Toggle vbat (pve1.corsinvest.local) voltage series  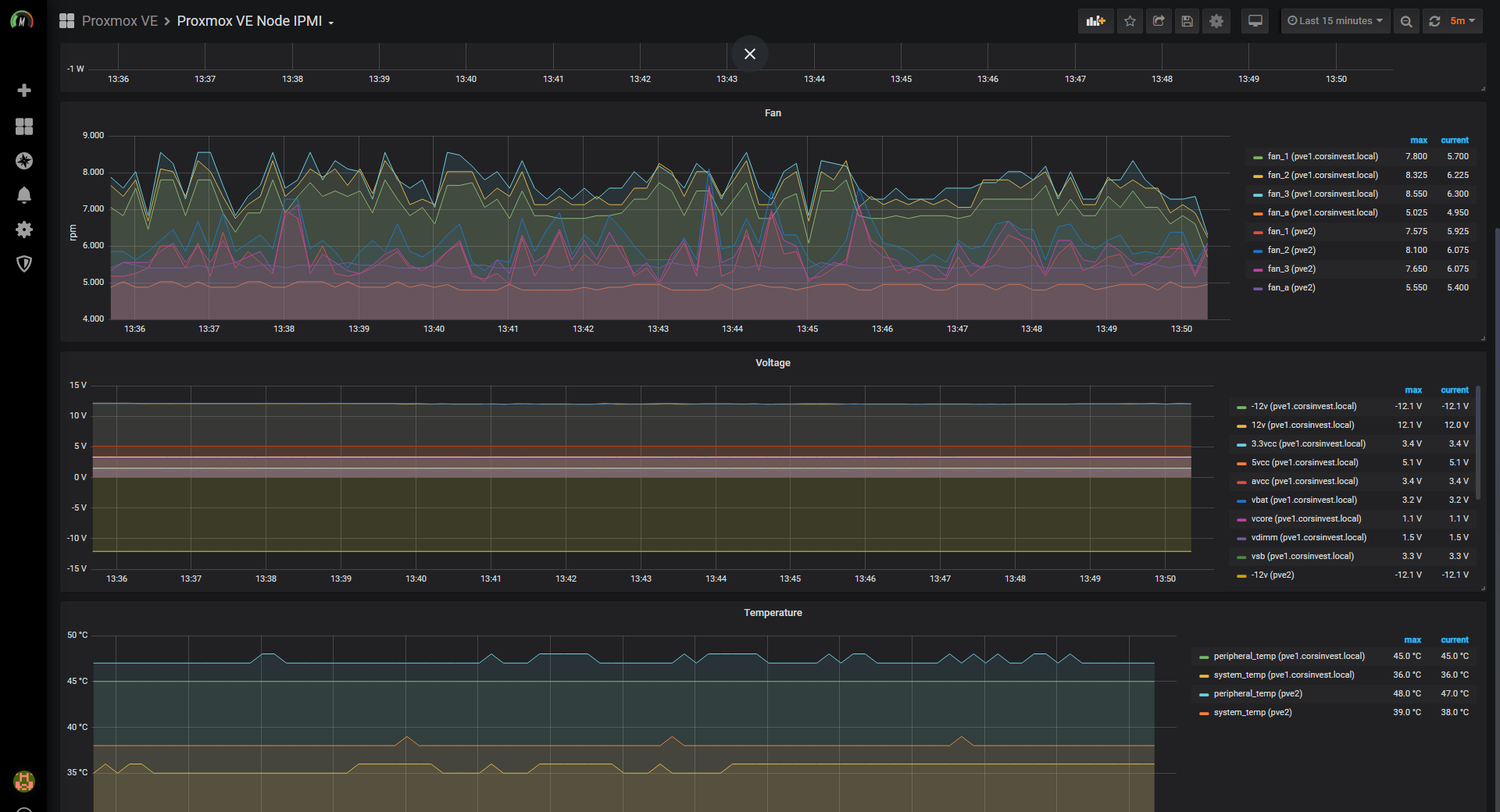click(1303, 500)
